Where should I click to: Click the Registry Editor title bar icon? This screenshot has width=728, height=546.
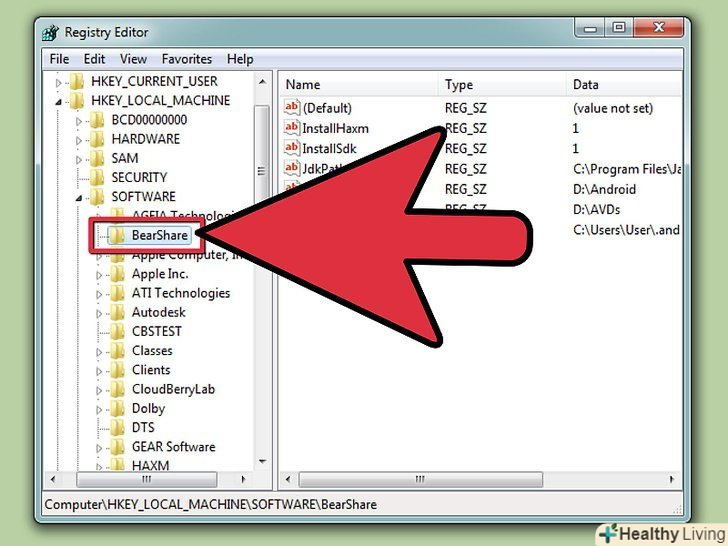click(x=51, y=32)
